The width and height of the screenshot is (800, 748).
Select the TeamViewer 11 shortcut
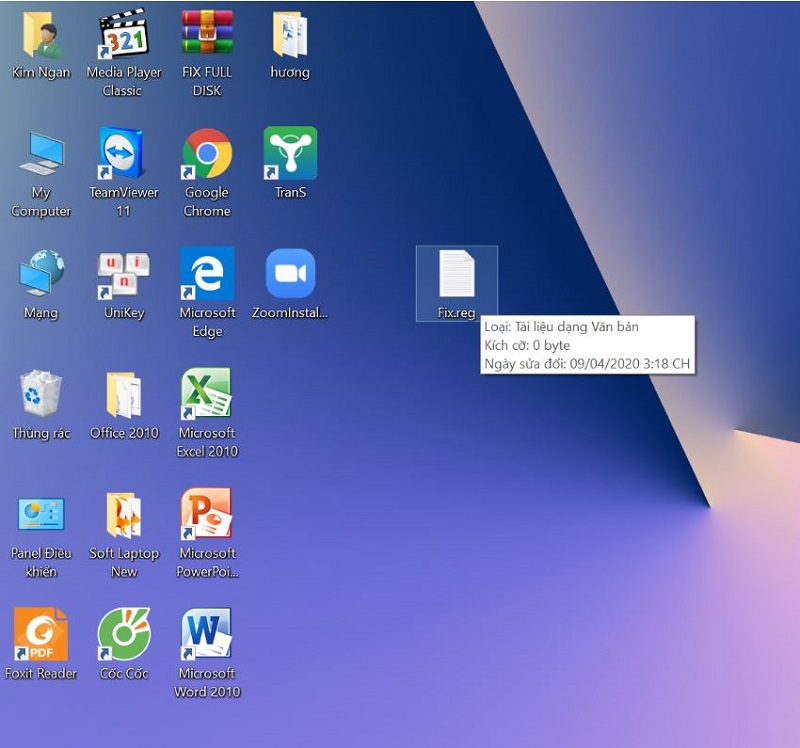pos(122,153)
